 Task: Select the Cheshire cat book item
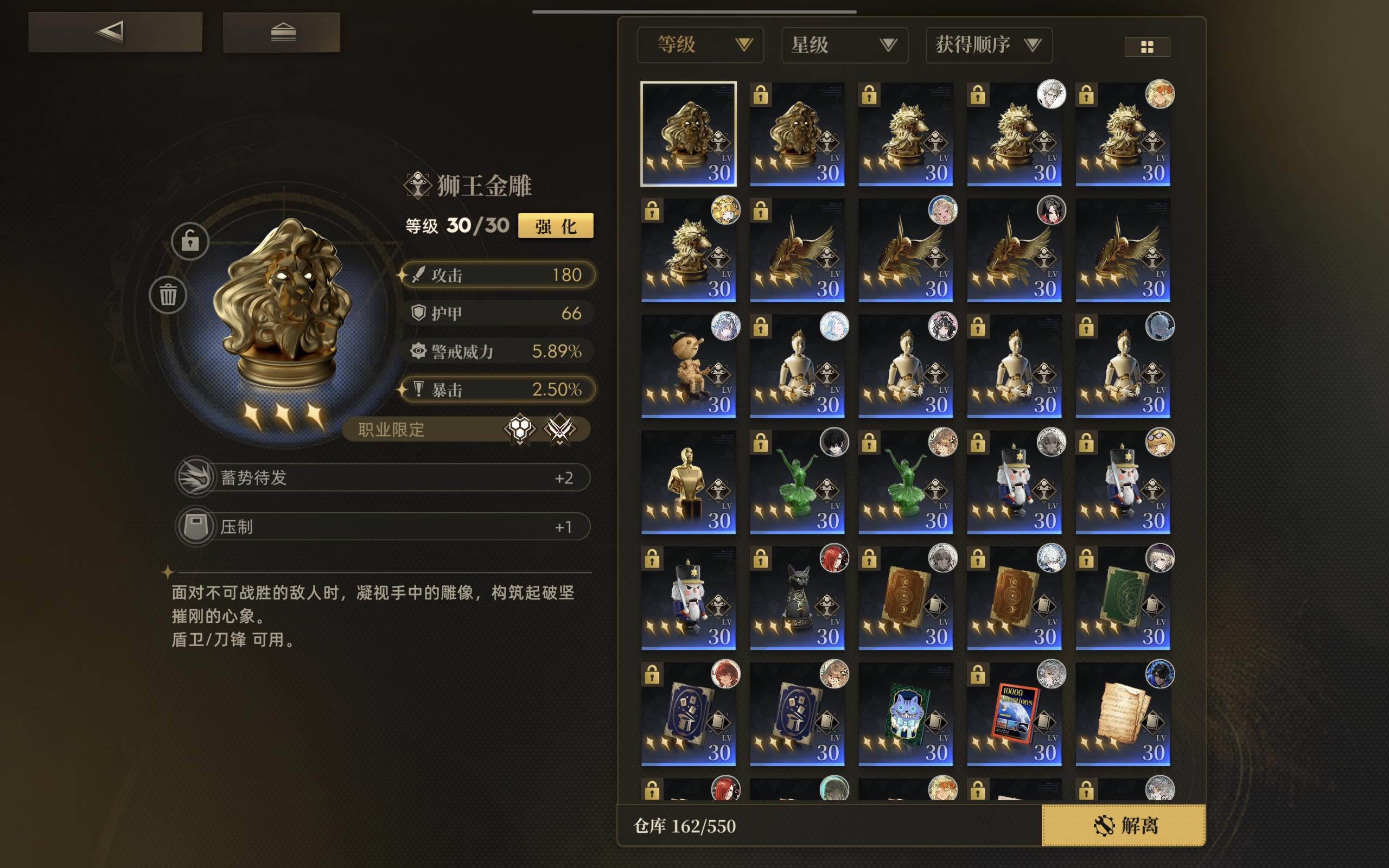click(x=906, y=713)
